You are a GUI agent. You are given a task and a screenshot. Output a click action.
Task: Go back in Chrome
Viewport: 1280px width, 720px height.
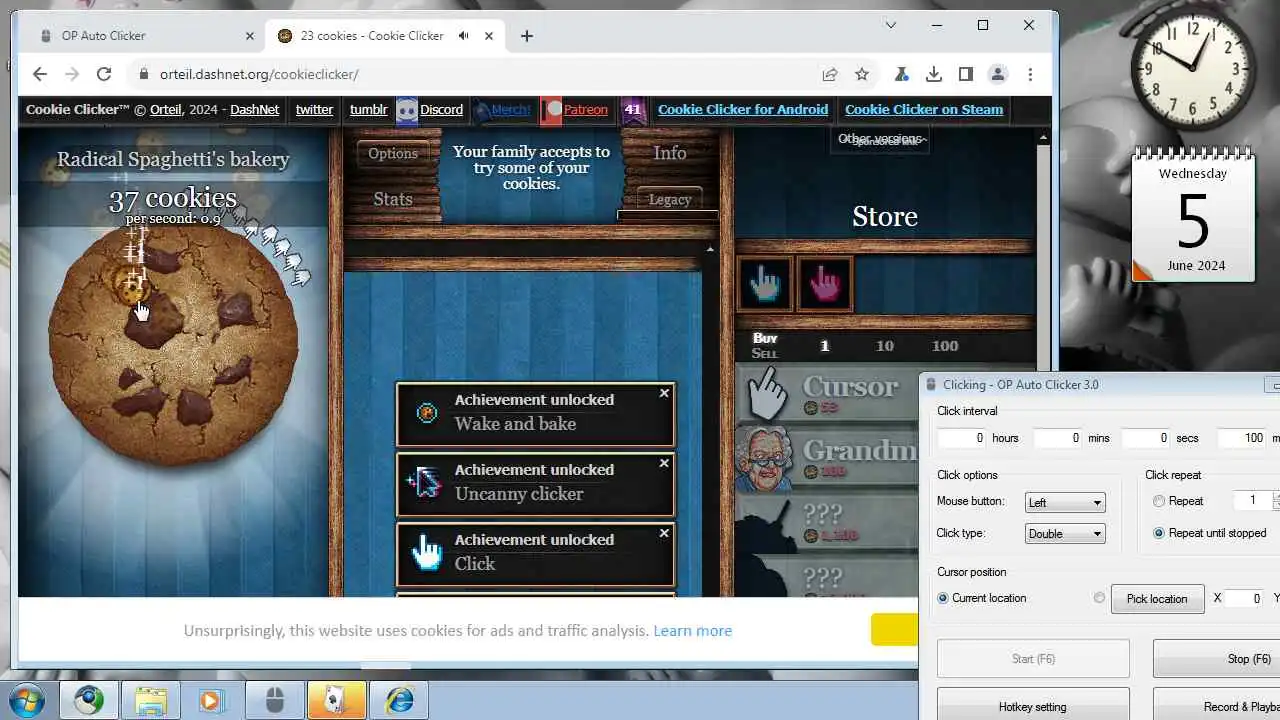tap(40, 74)
